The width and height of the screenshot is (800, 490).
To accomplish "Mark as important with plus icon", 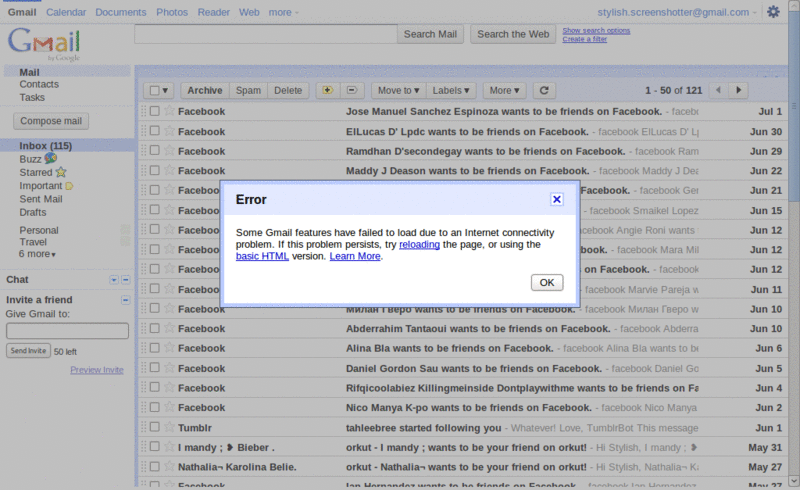I will click(x=328, y=90).
